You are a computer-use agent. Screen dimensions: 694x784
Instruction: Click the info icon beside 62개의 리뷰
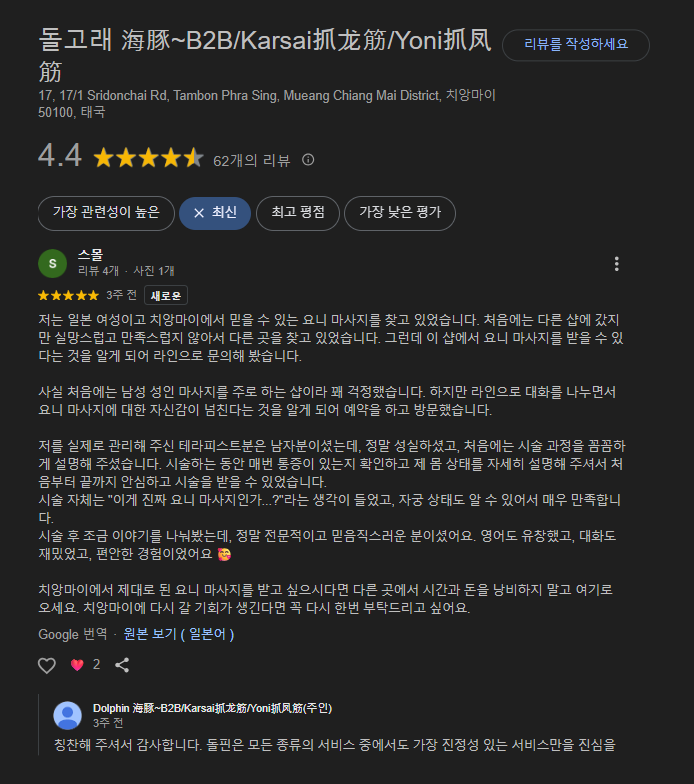[x=308, y=160]
